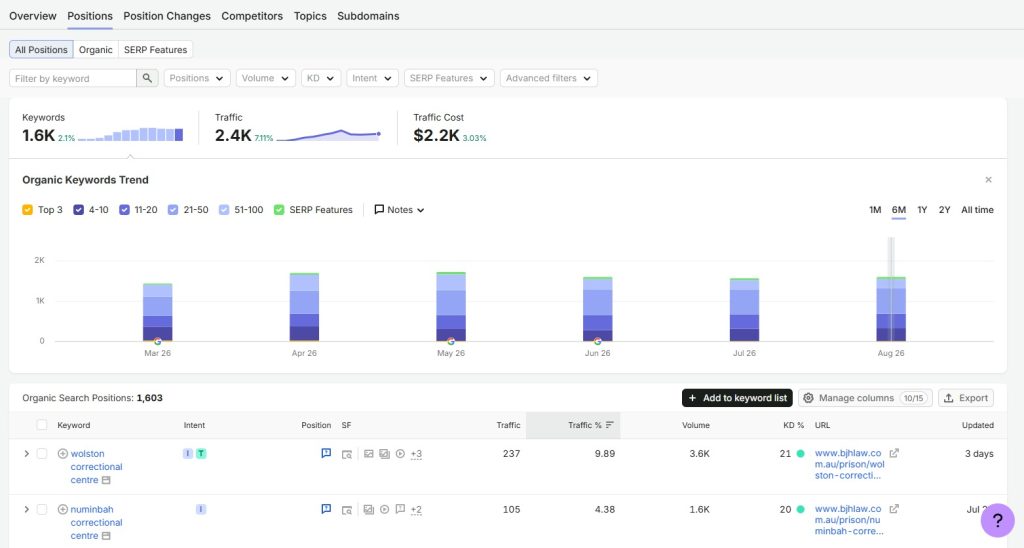Open the Positions filter dropdown
This screenshot has width=1024, height=548.
[x=197, y=78]
